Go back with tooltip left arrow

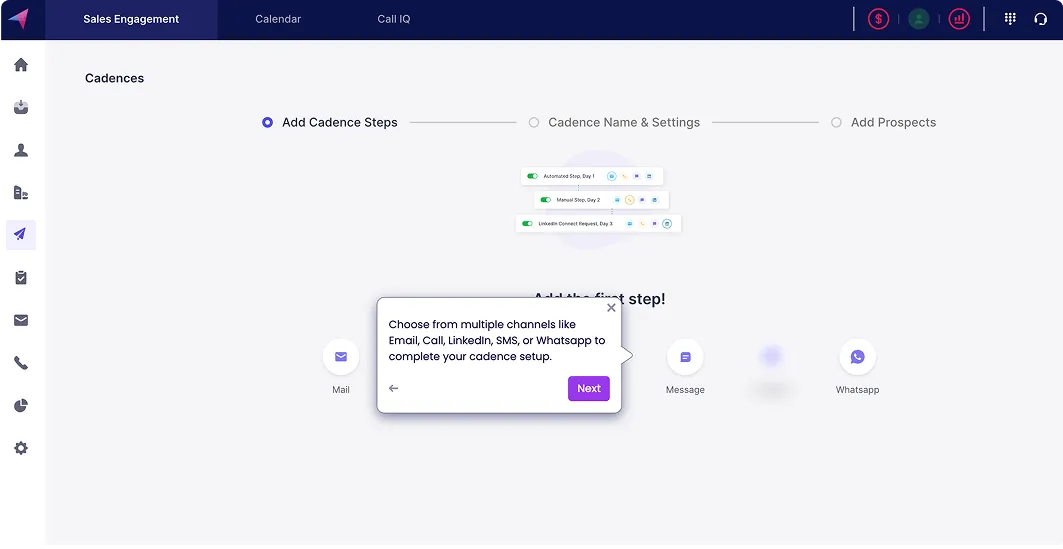(393, 388)
